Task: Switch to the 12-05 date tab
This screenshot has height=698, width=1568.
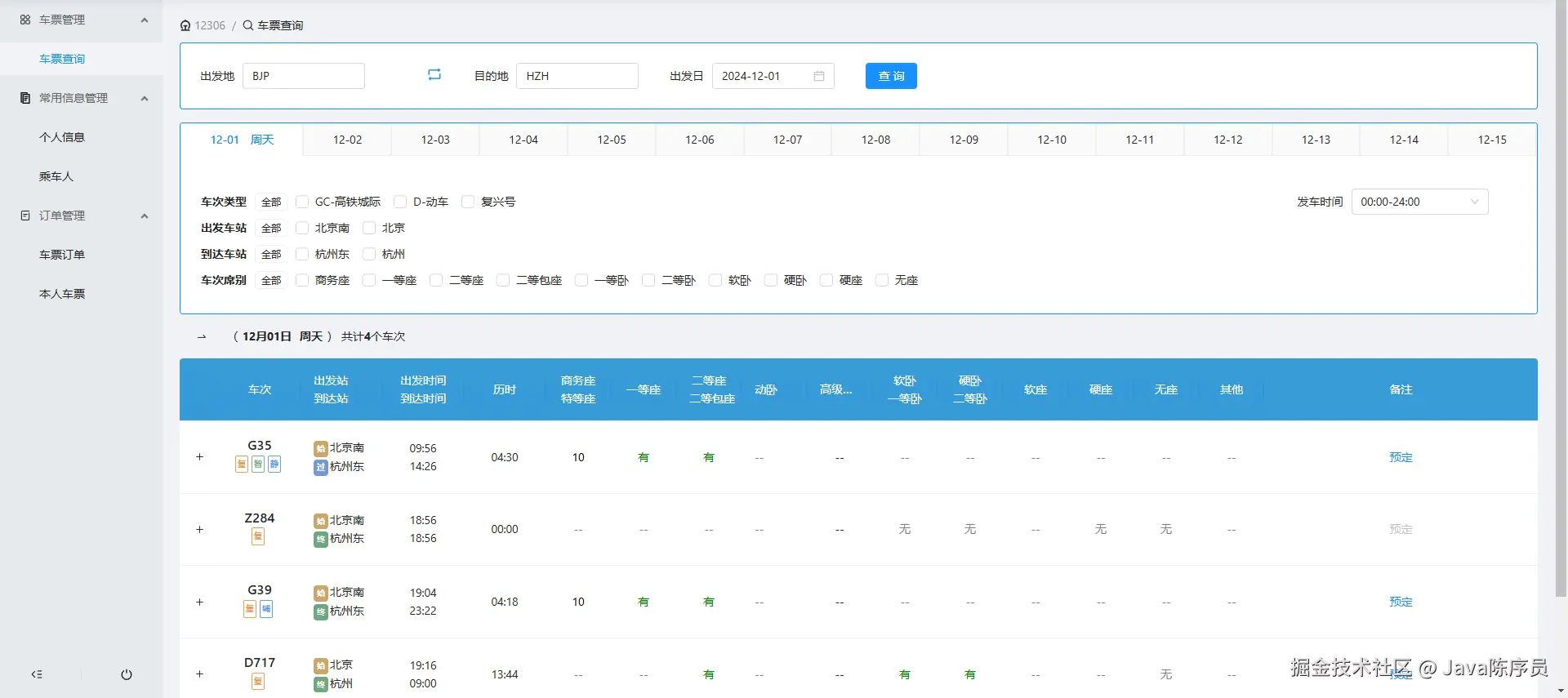Action: tap(611, 140)
